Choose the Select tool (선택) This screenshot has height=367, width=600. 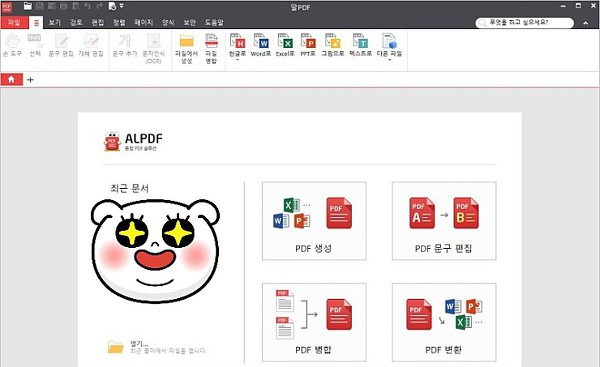click(x=35, y=45)
